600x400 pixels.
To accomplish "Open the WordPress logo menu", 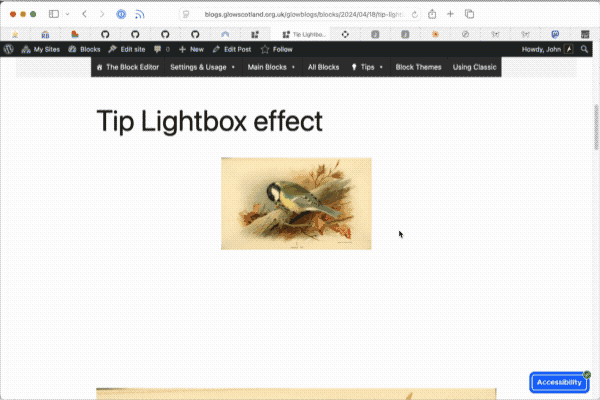I will coord(9,49).
